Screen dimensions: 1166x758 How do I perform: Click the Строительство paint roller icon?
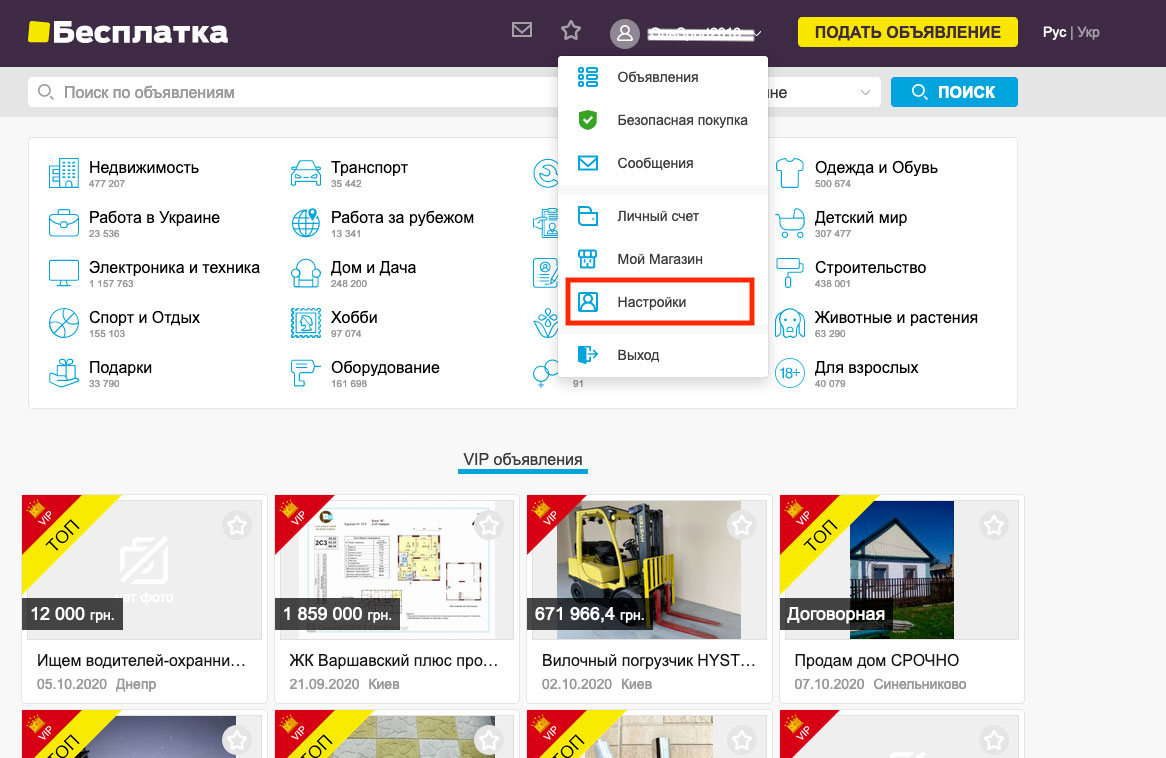[x=790, y=273]
